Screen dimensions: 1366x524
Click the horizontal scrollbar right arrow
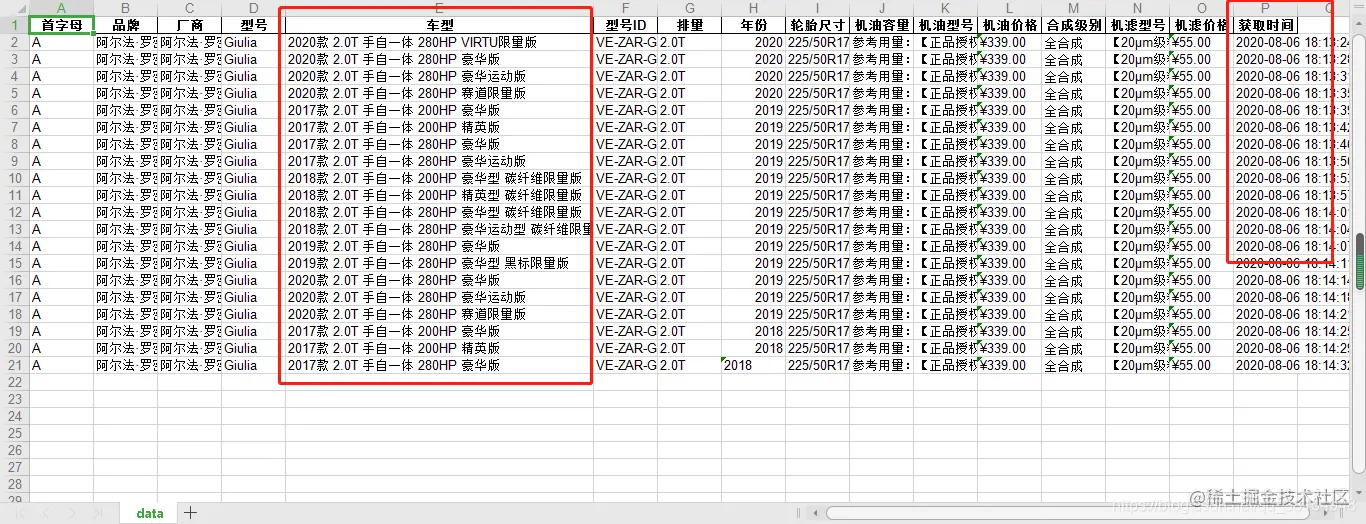click(x=1328, y=512)
